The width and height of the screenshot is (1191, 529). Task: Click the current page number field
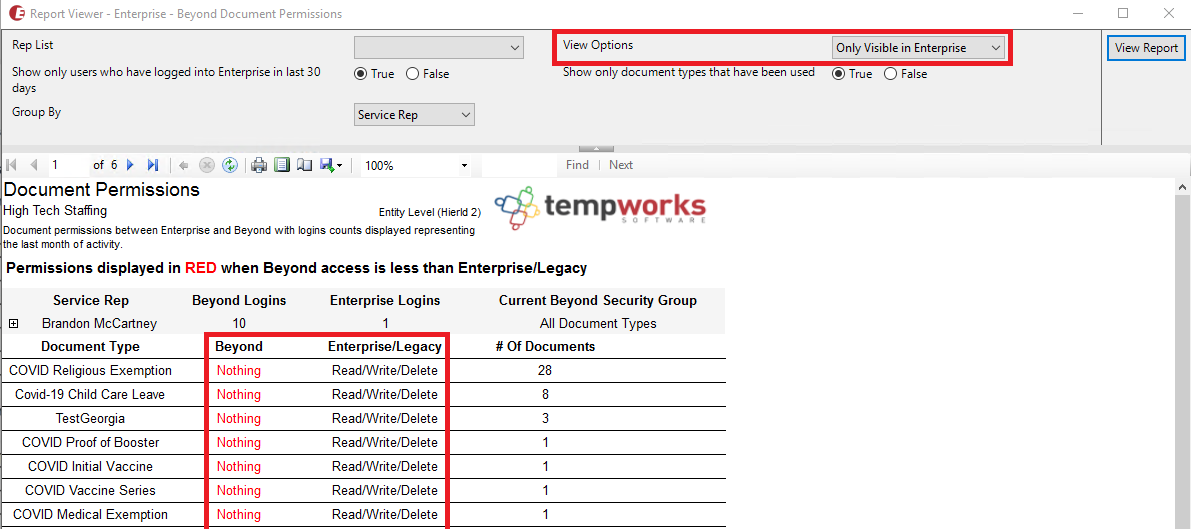coord(68,165)
